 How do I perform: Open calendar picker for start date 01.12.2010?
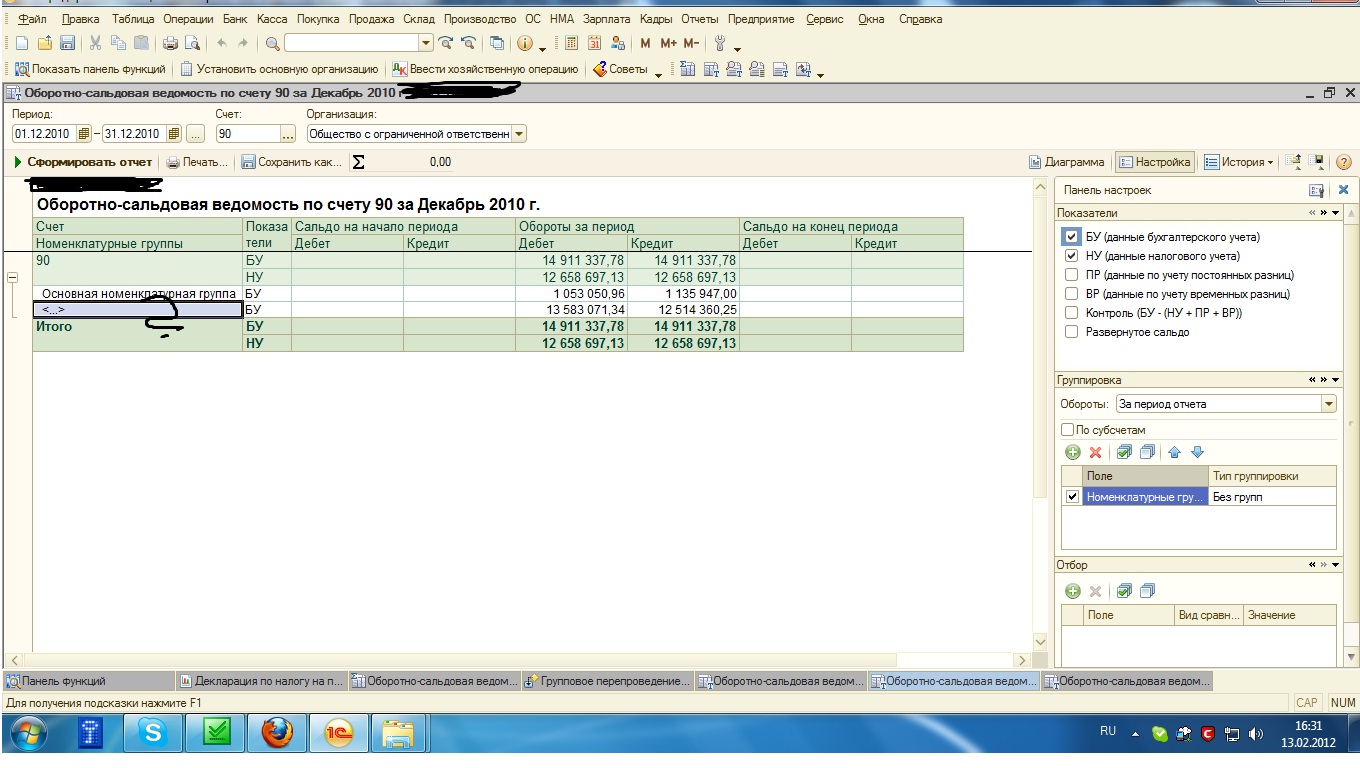click(84, 134)
